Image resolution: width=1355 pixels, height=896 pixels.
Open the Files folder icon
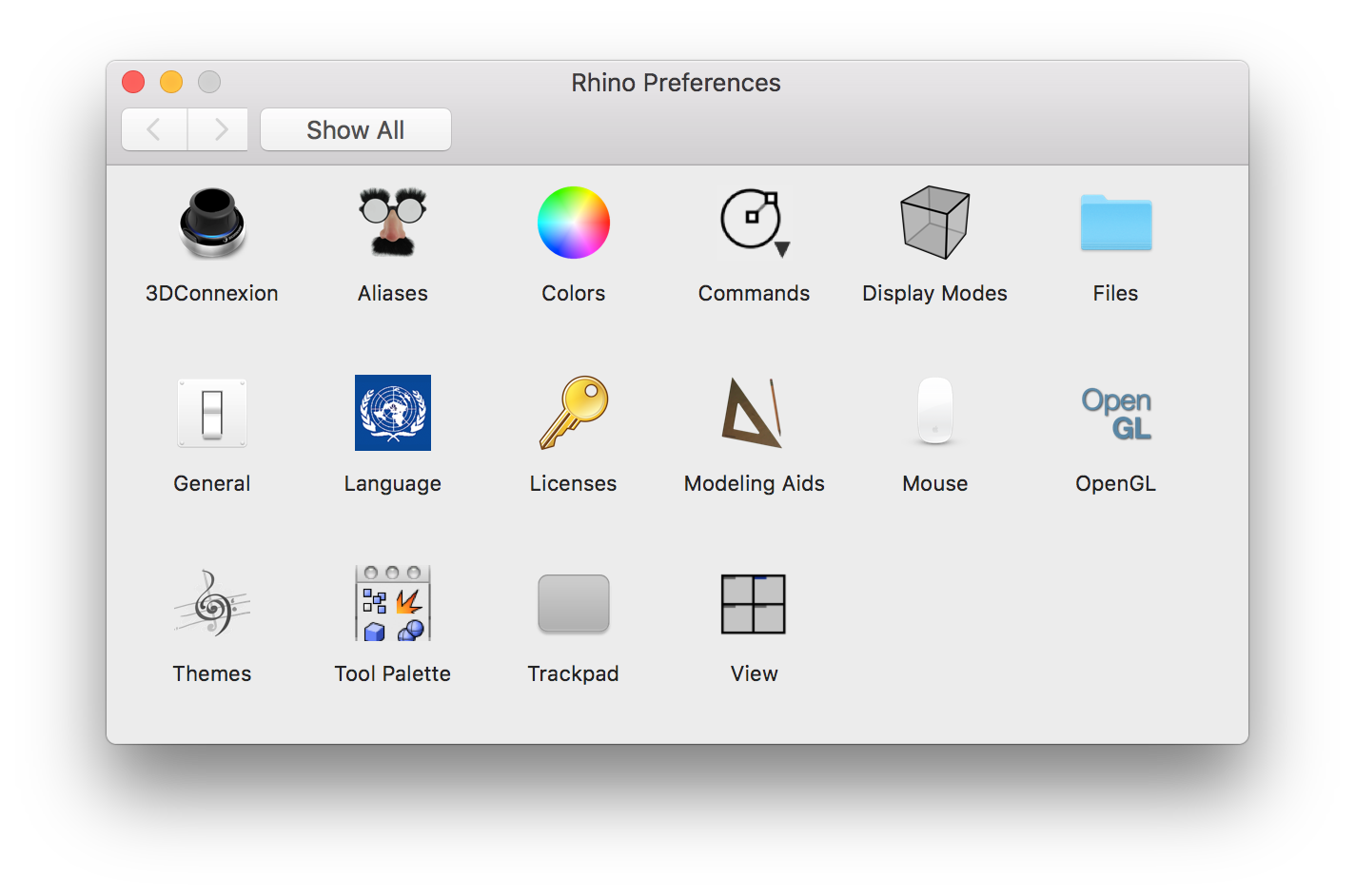click(1116, 223)
